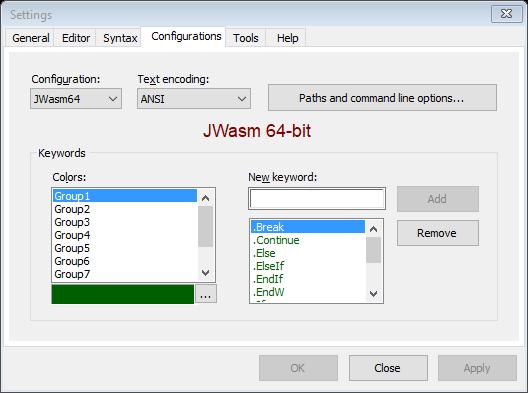This screenshot has width=528, height=393.
Task: Choose Group6 from the Colors list
Action: [x=125, y=261]
